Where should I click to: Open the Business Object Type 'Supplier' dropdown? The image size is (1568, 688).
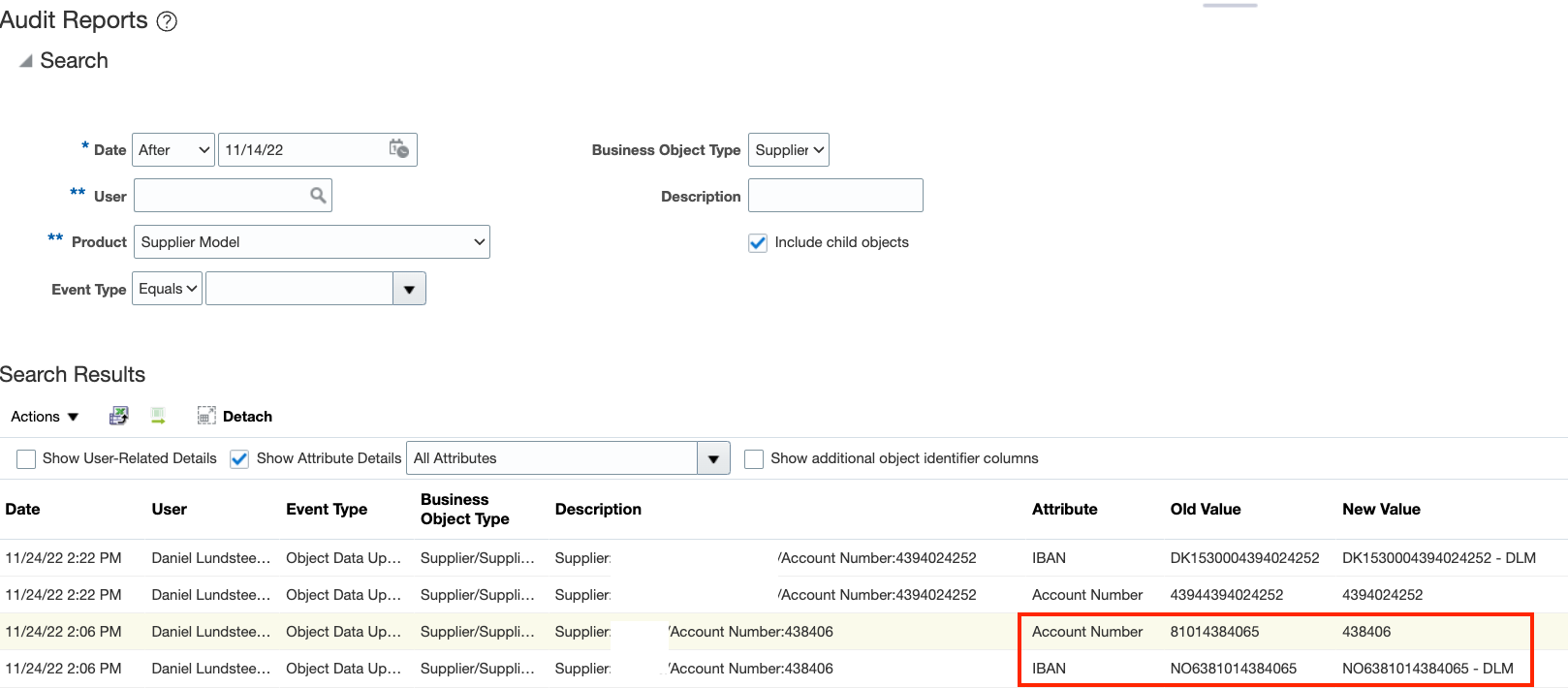coord(789,150)
